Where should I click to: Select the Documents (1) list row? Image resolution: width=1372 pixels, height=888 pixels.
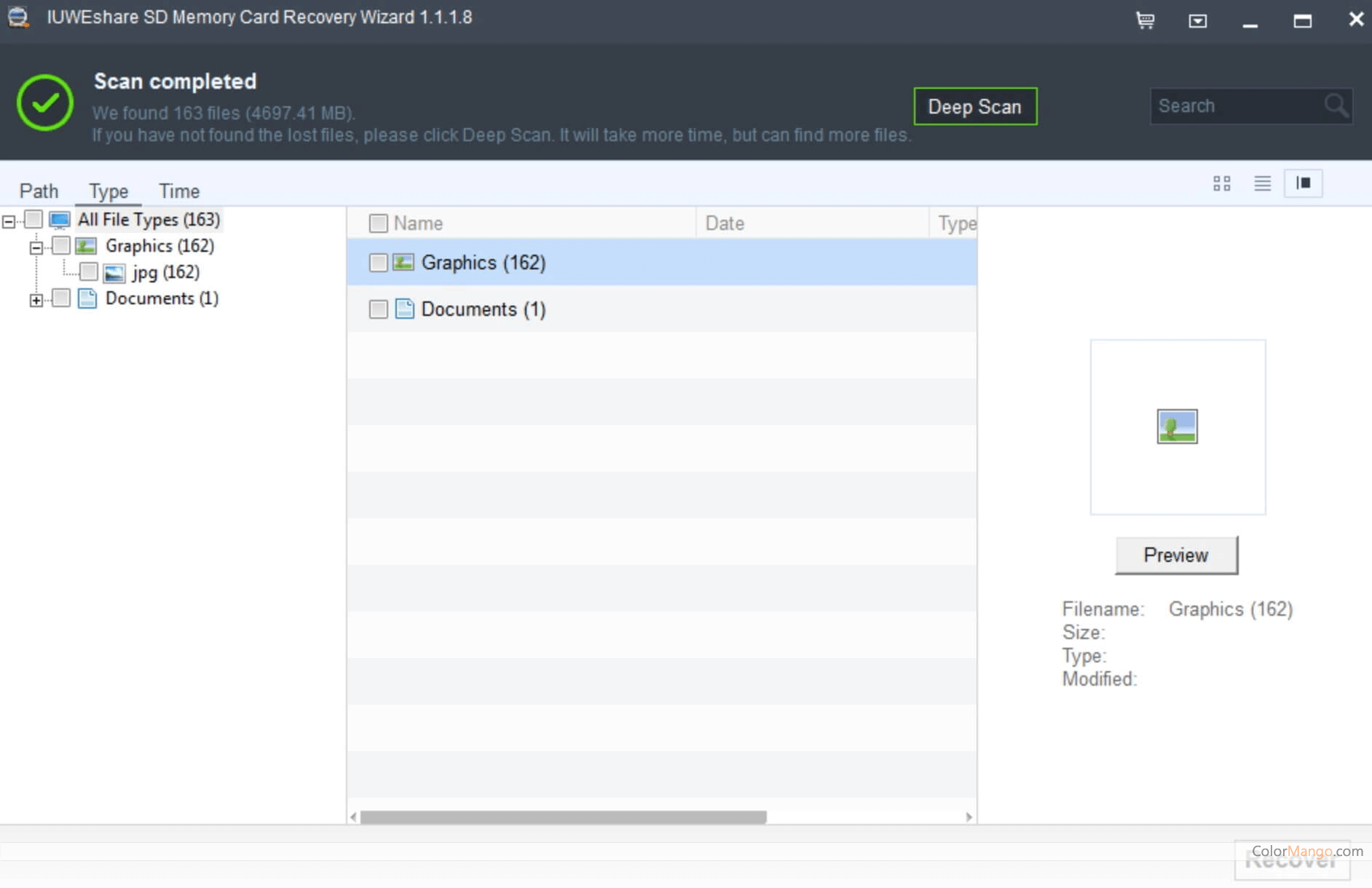(x=662, y=309)
